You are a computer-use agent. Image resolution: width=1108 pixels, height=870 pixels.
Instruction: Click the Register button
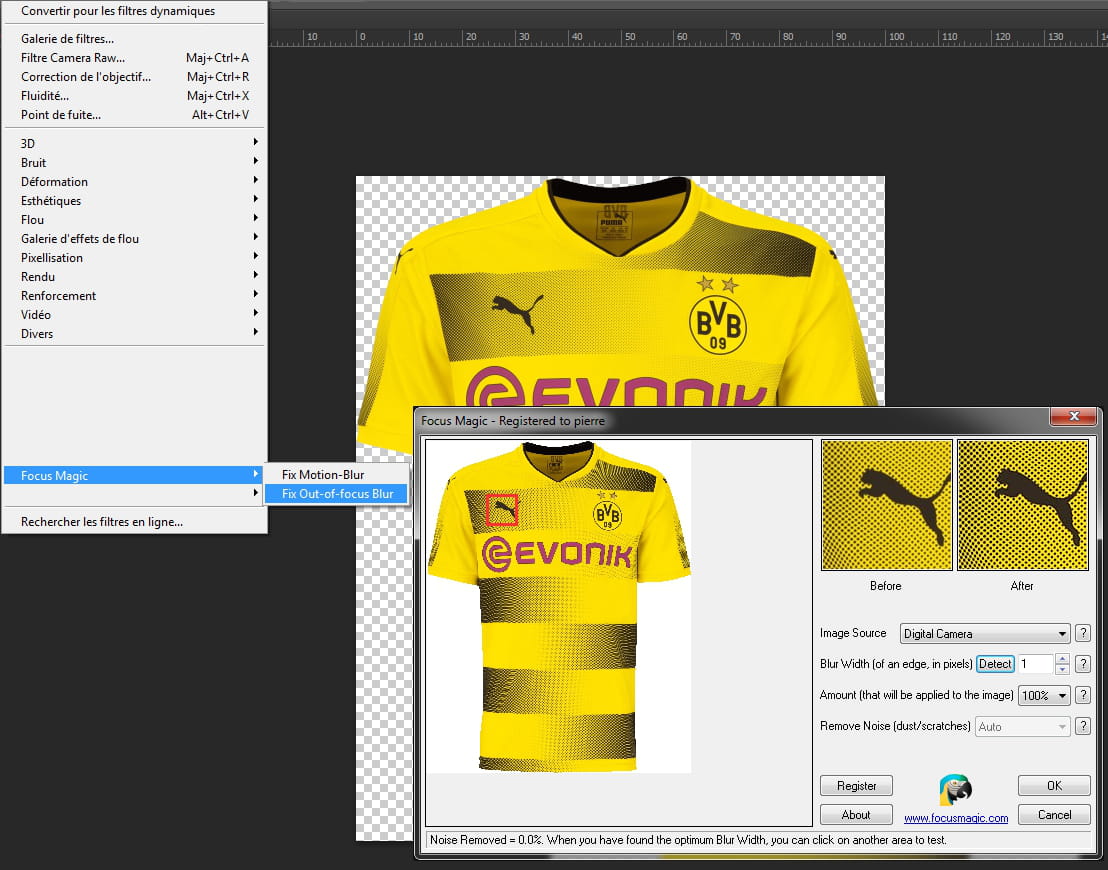[x=856, y=786]
